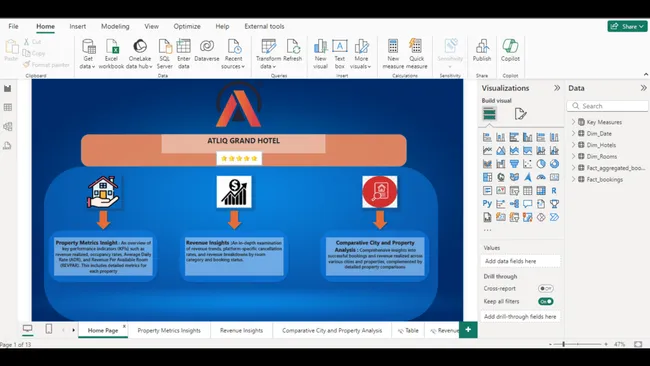Expand the Key Measures table

pos(574,122)
